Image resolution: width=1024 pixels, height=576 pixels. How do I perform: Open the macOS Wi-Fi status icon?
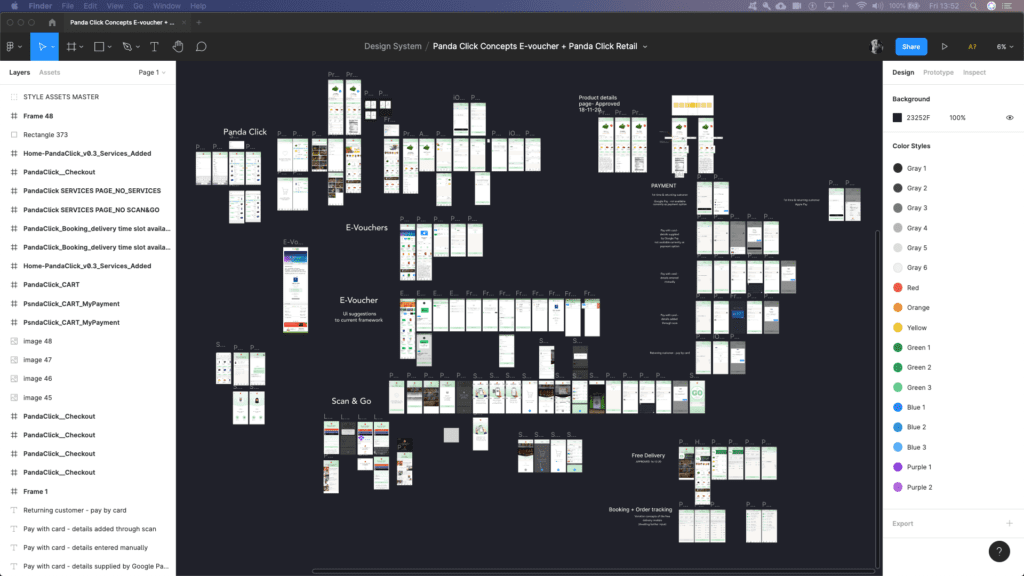pyautogui.click(x=861, y=6)
